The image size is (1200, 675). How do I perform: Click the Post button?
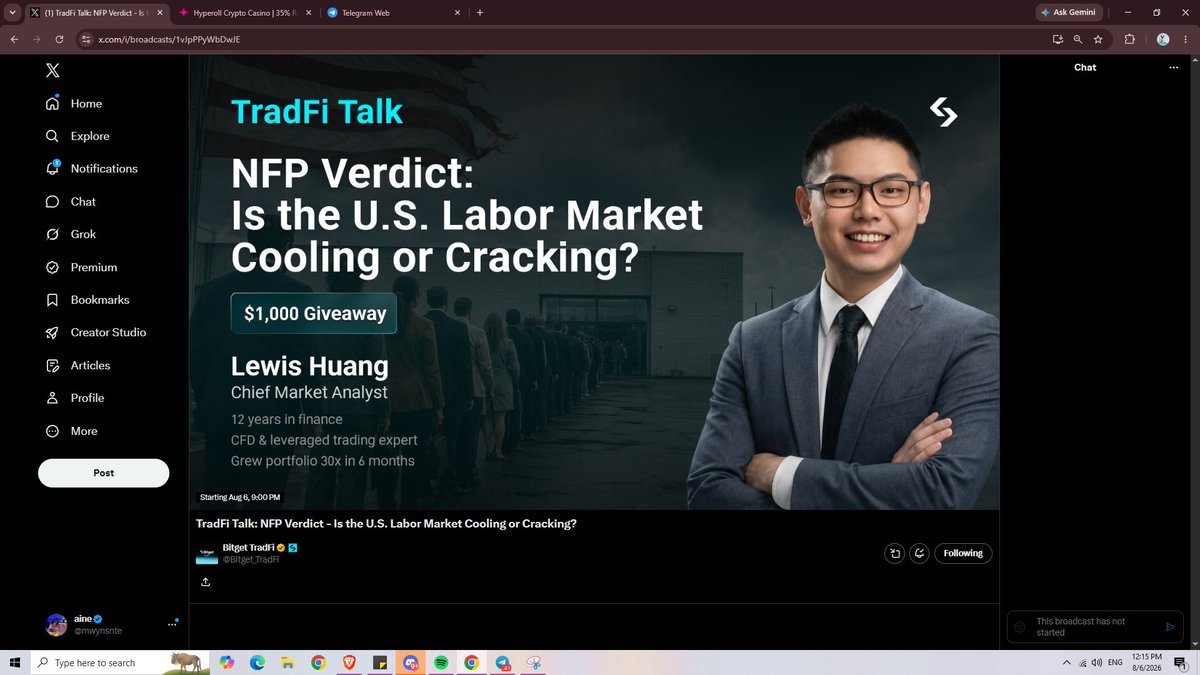tap(104, 473)
